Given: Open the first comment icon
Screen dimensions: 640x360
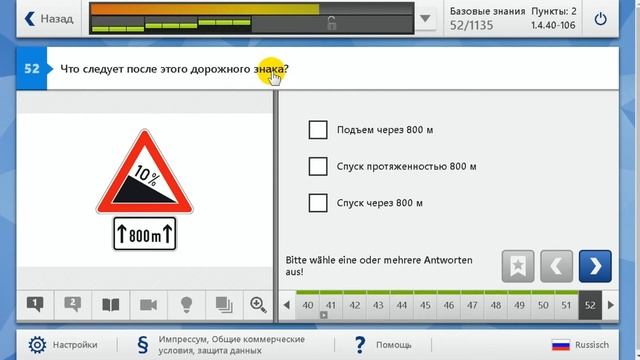Looking at the screenshot, I should [35, 304].
